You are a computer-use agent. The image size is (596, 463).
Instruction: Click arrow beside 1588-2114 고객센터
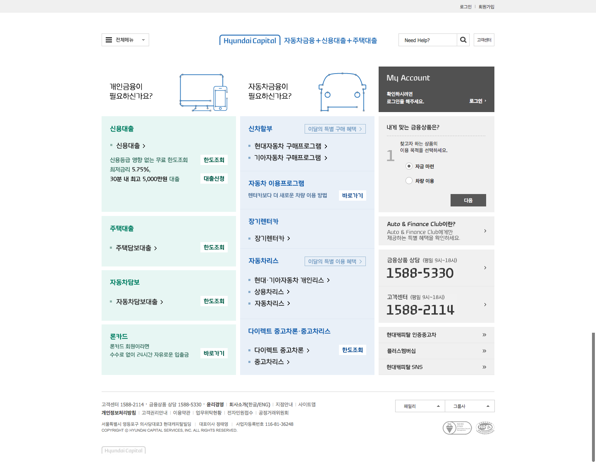[x=485, y=304]
